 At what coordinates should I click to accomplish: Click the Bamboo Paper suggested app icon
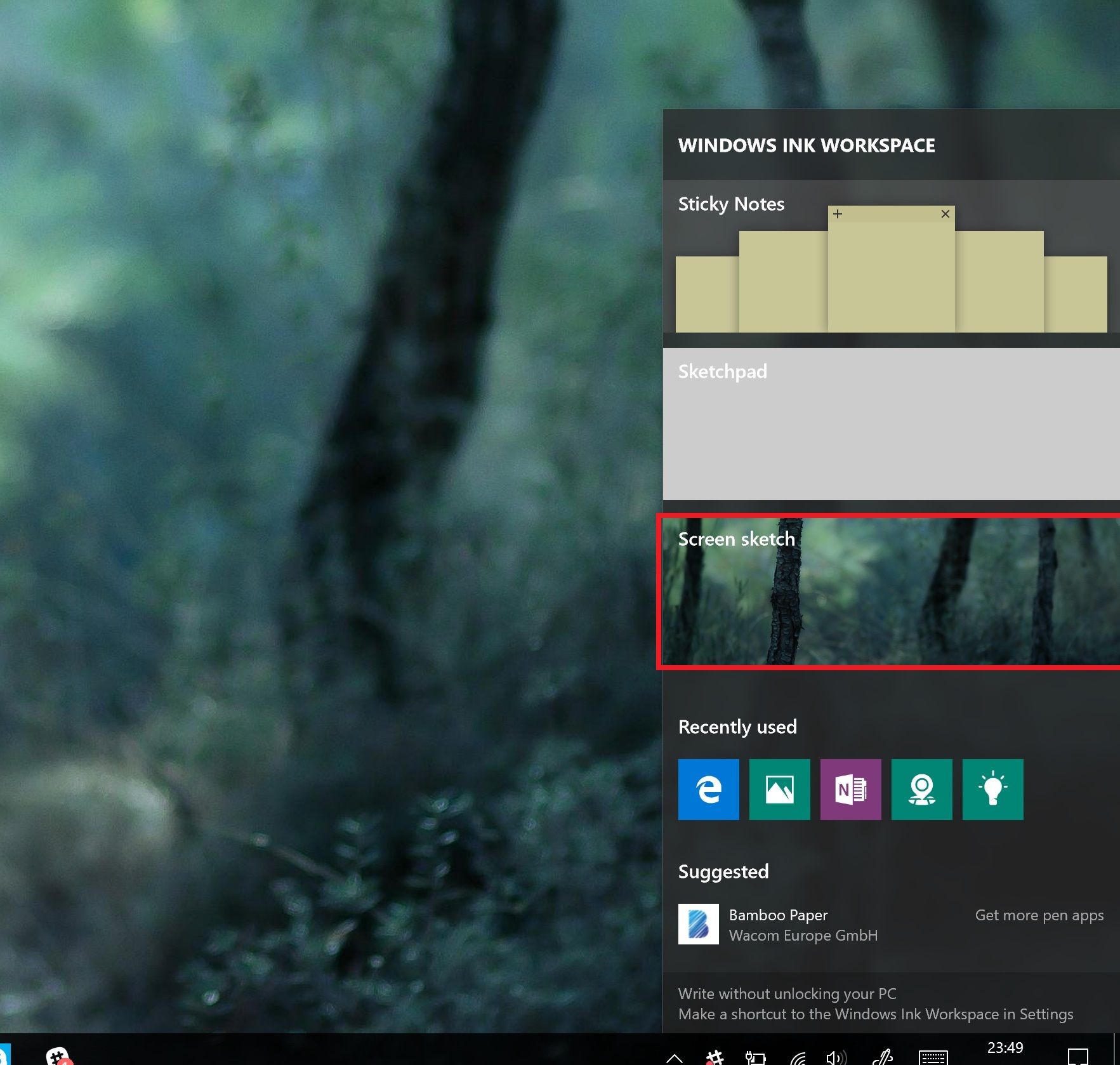click(x=698, y=924)
